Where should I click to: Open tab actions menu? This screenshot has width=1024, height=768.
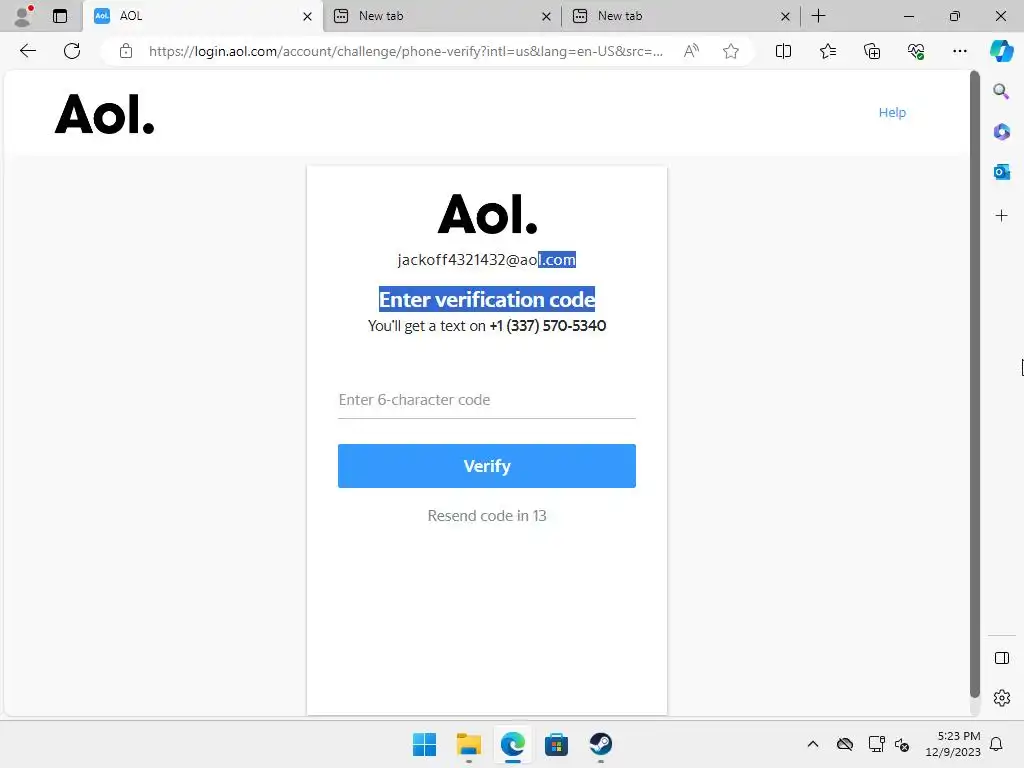click(60, 16)
